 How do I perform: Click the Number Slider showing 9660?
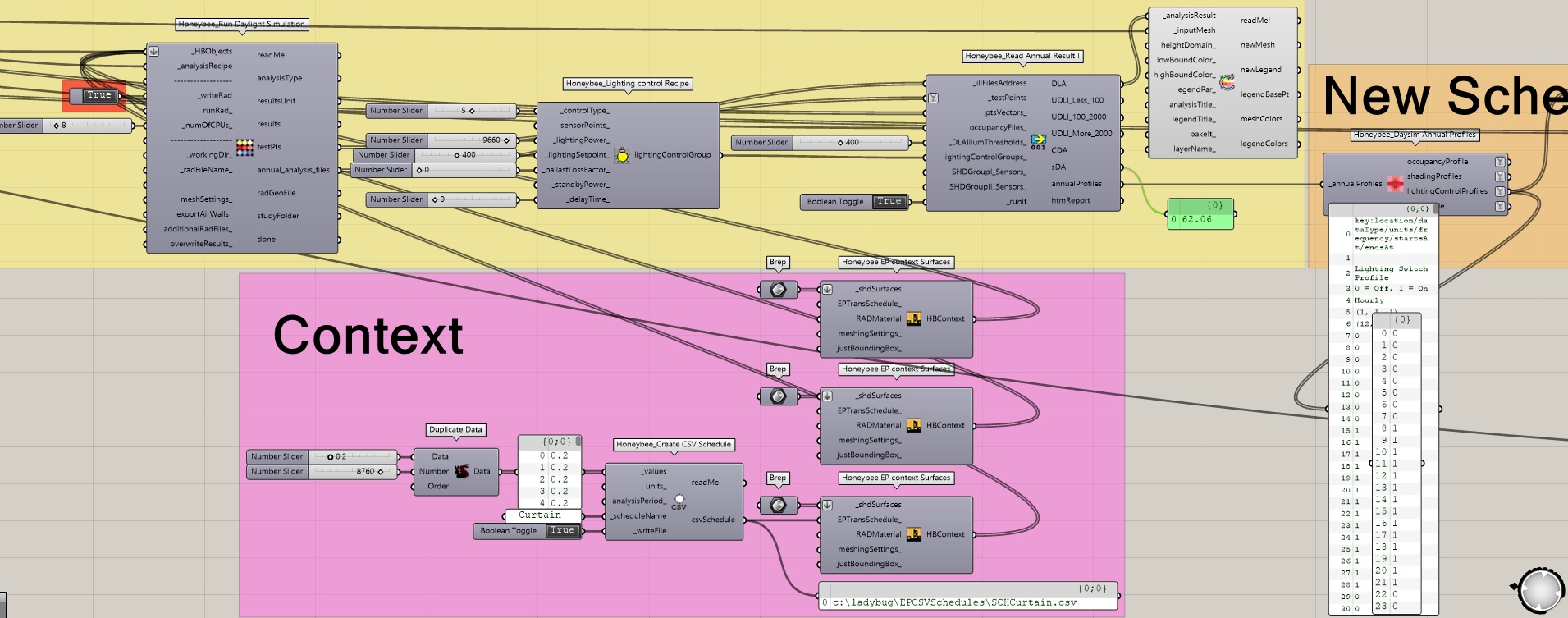441,140
